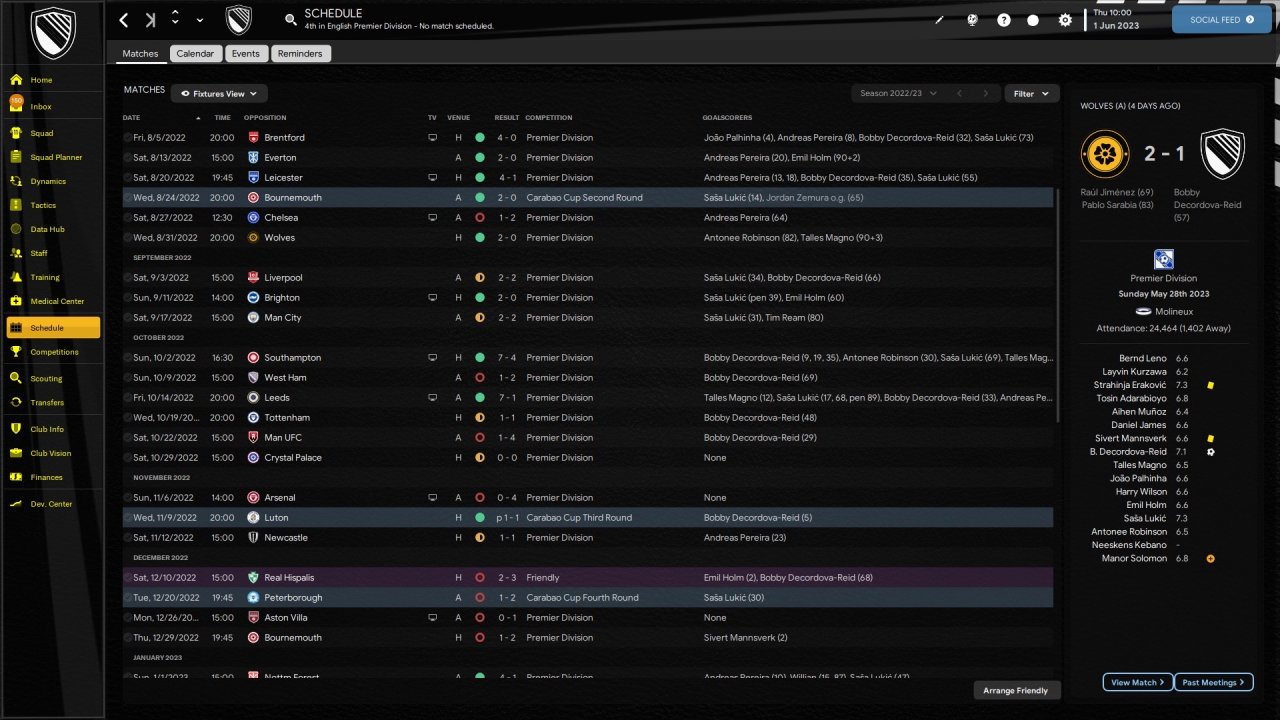Sort by the Competition column header

(549, 118)
